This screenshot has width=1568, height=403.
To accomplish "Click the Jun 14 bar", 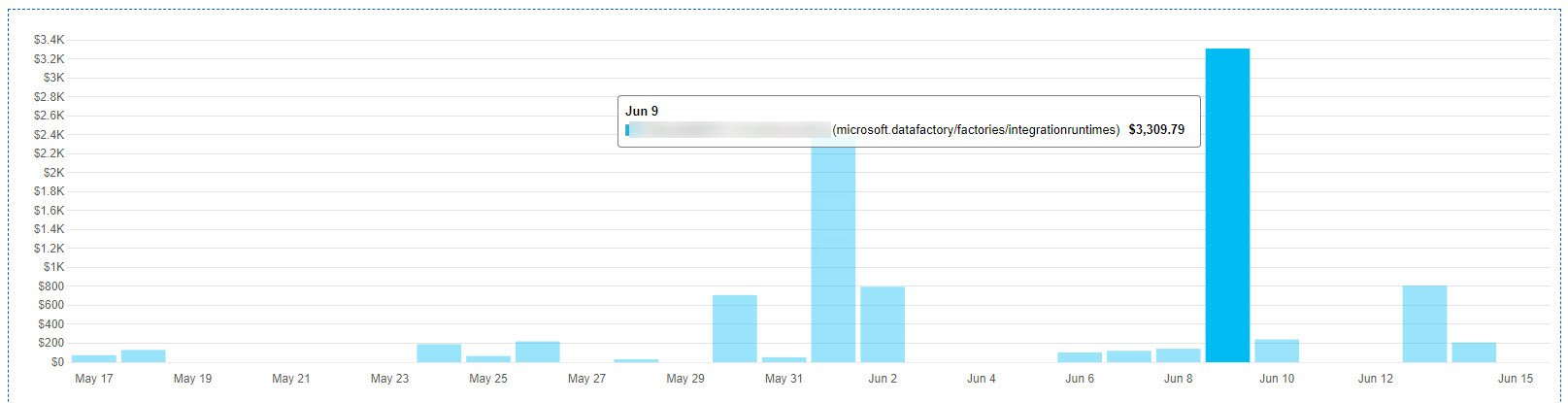I will (x=1474, y=353).
